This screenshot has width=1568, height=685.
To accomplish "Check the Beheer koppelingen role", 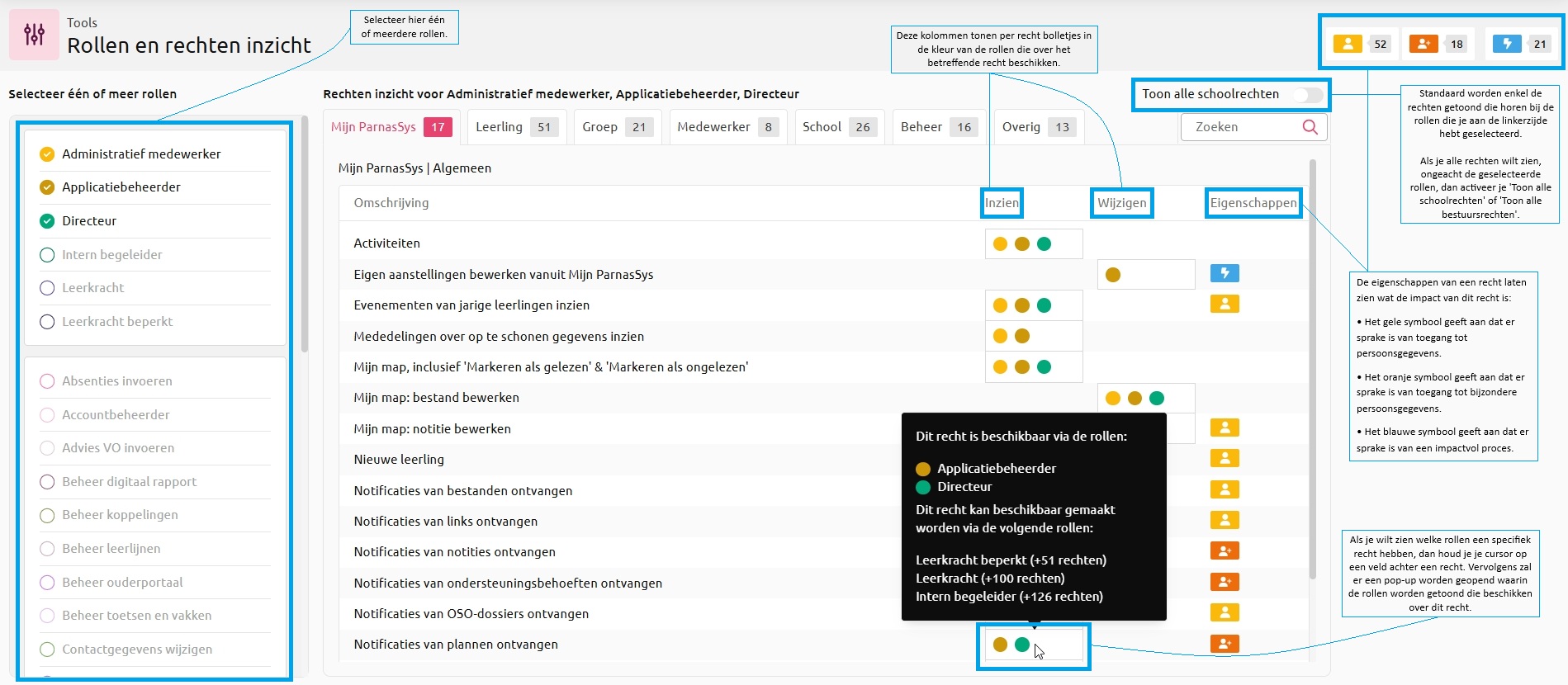I will (47, 515).
